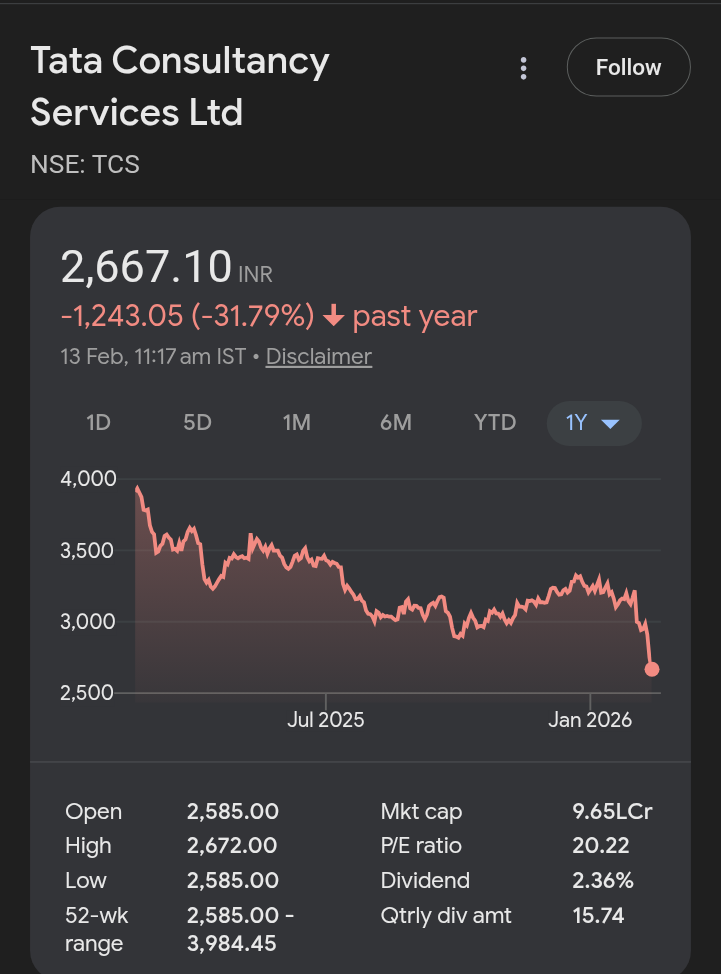Click the Jul 2025 axis label

[326, 720]
